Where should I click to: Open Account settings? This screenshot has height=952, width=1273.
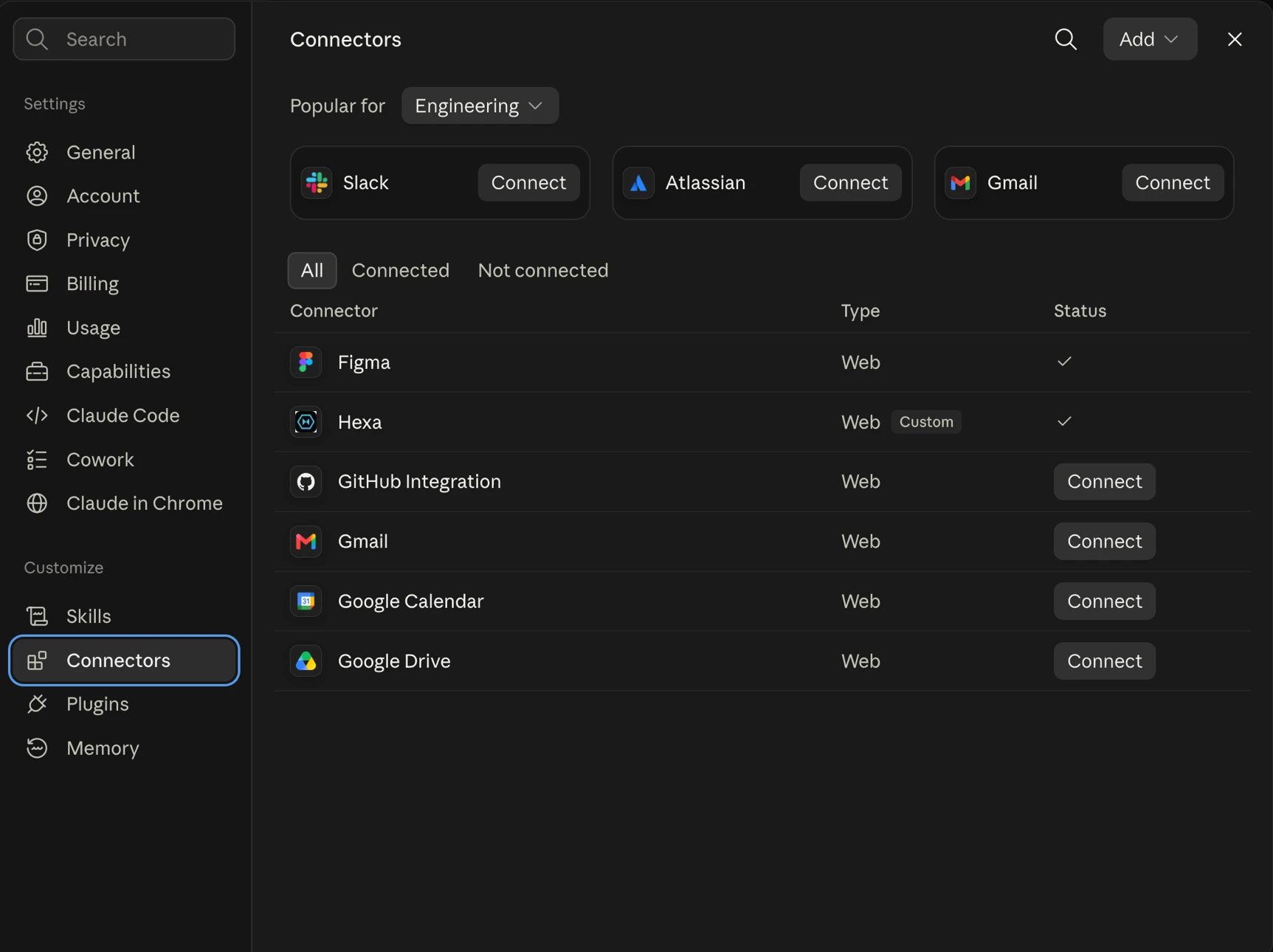(124, 196)
